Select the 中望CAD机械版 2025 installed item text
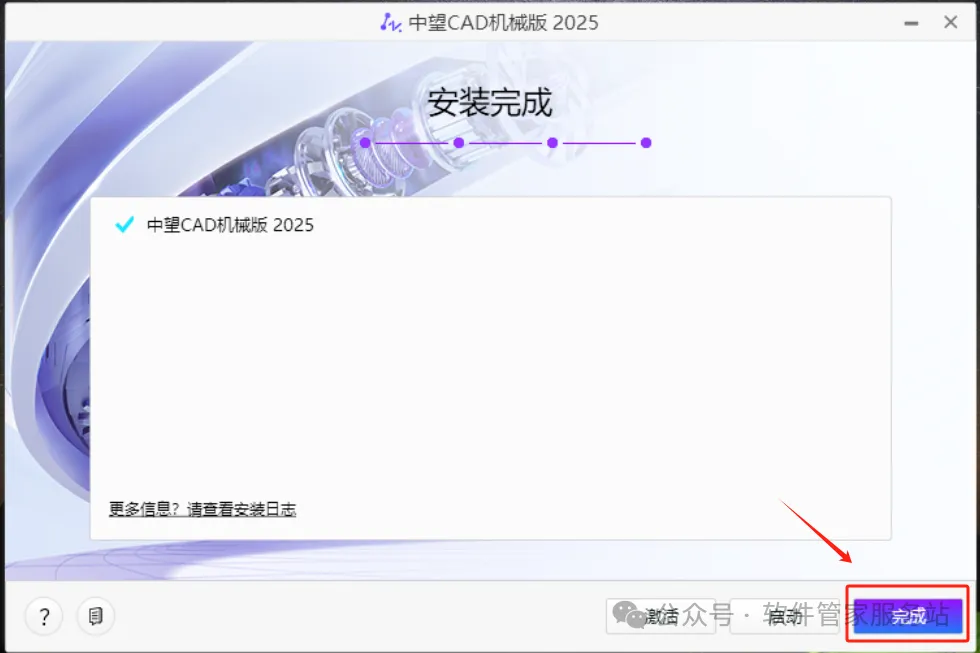The image size is (980, 653). coord(230,225)
